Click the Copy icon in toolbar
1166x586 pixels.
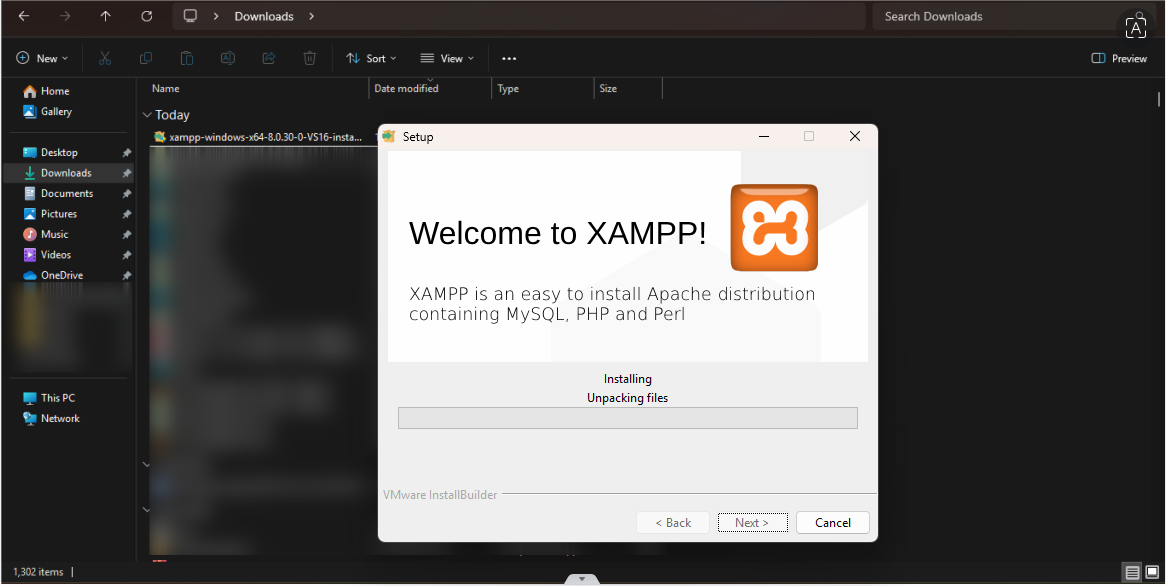[x=146, y=58]
